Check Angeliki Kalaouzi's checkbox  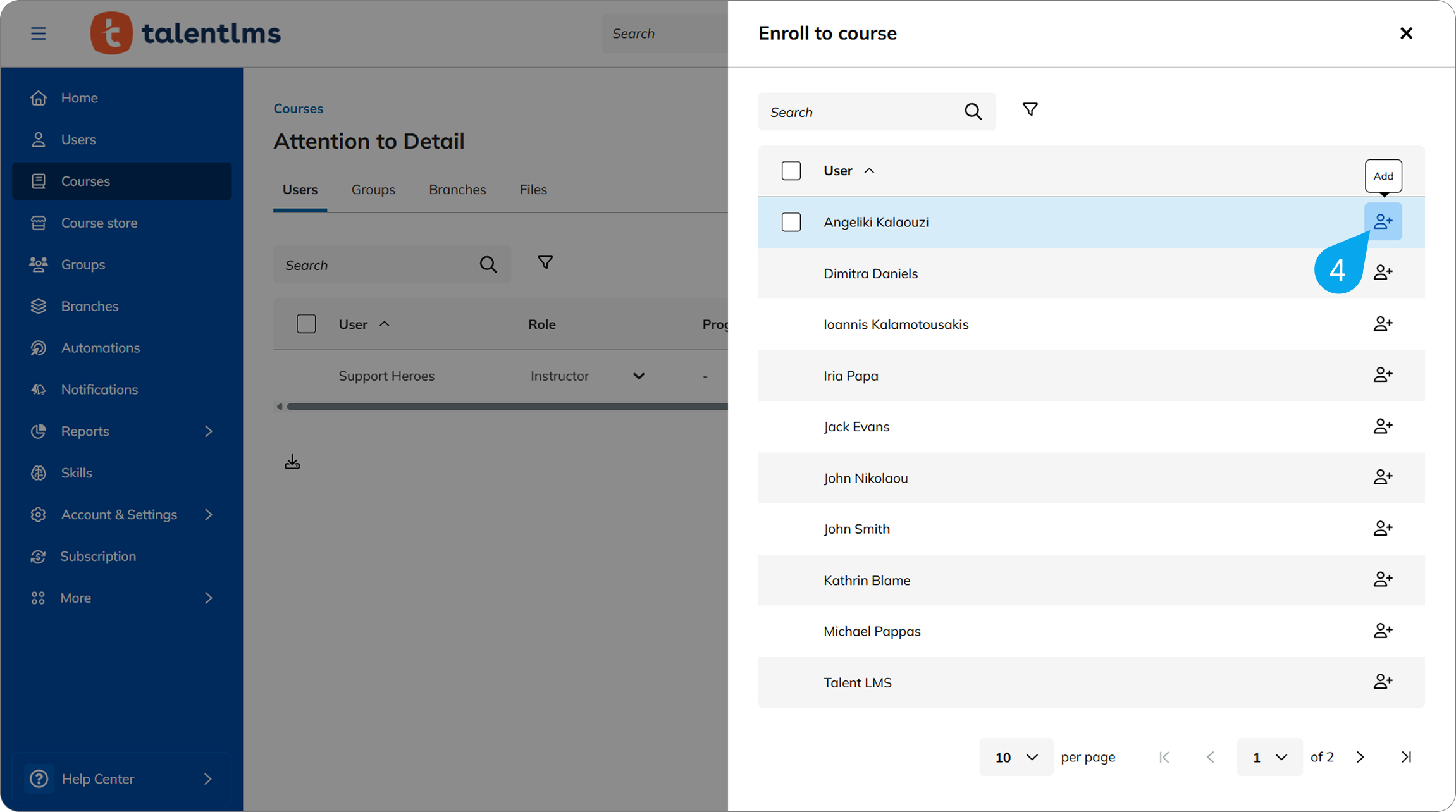pos(791,222)
